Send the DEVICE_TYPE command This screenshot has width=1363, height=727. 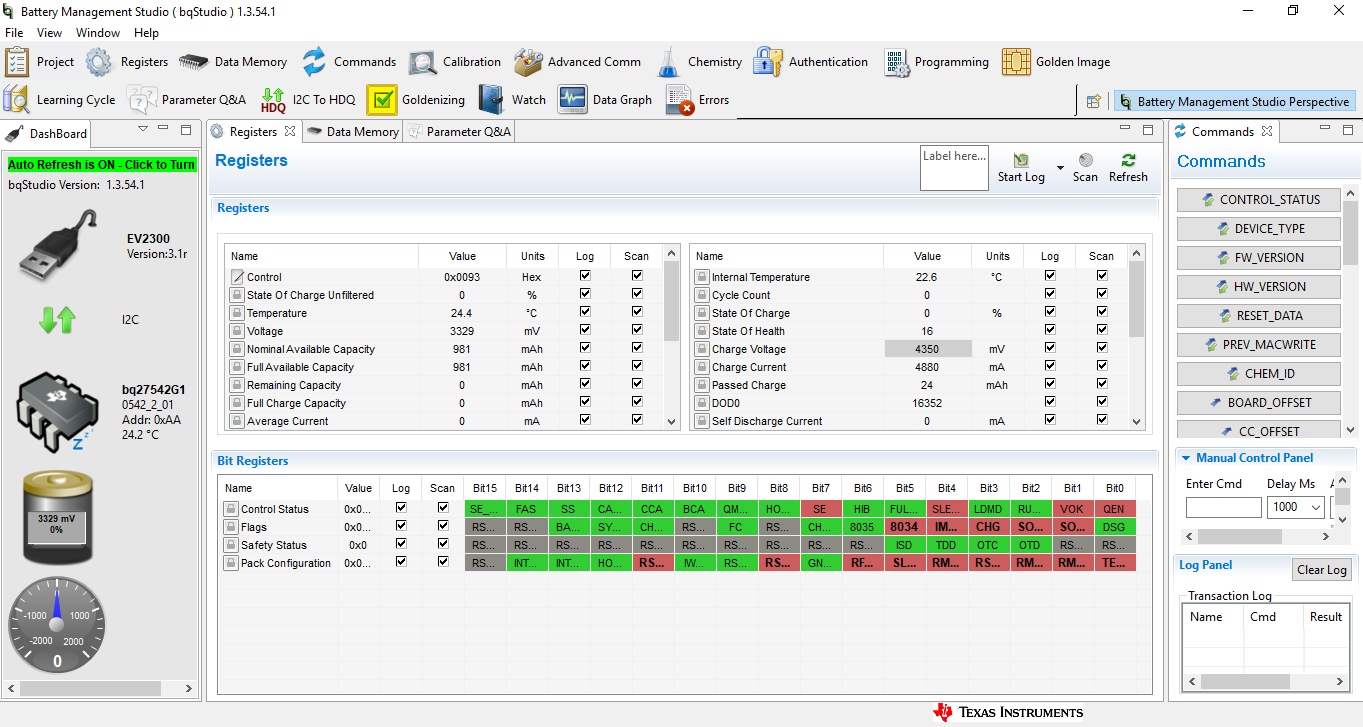tap(1260, 229)
